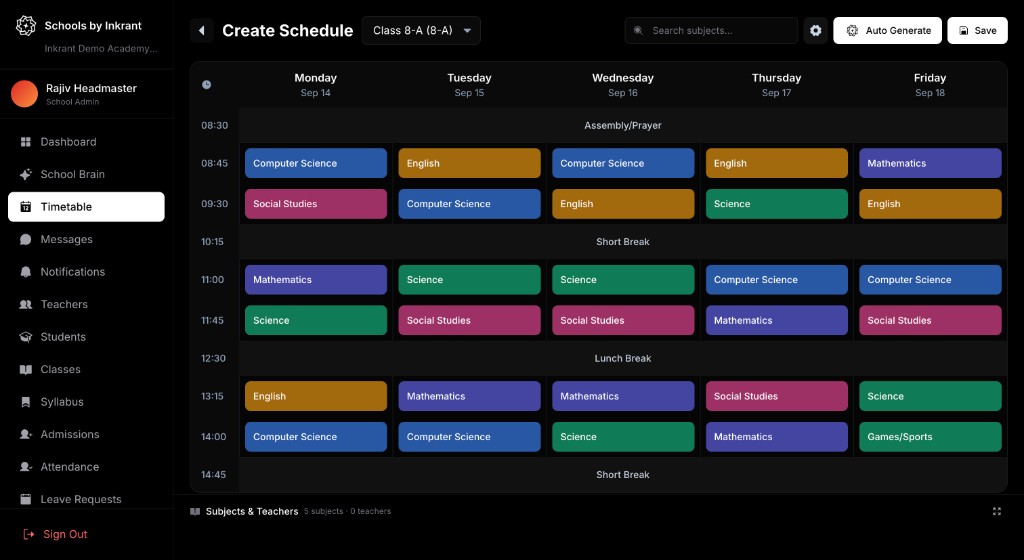
Task: Click the 10:15 time label
Action: click(212, 241)
